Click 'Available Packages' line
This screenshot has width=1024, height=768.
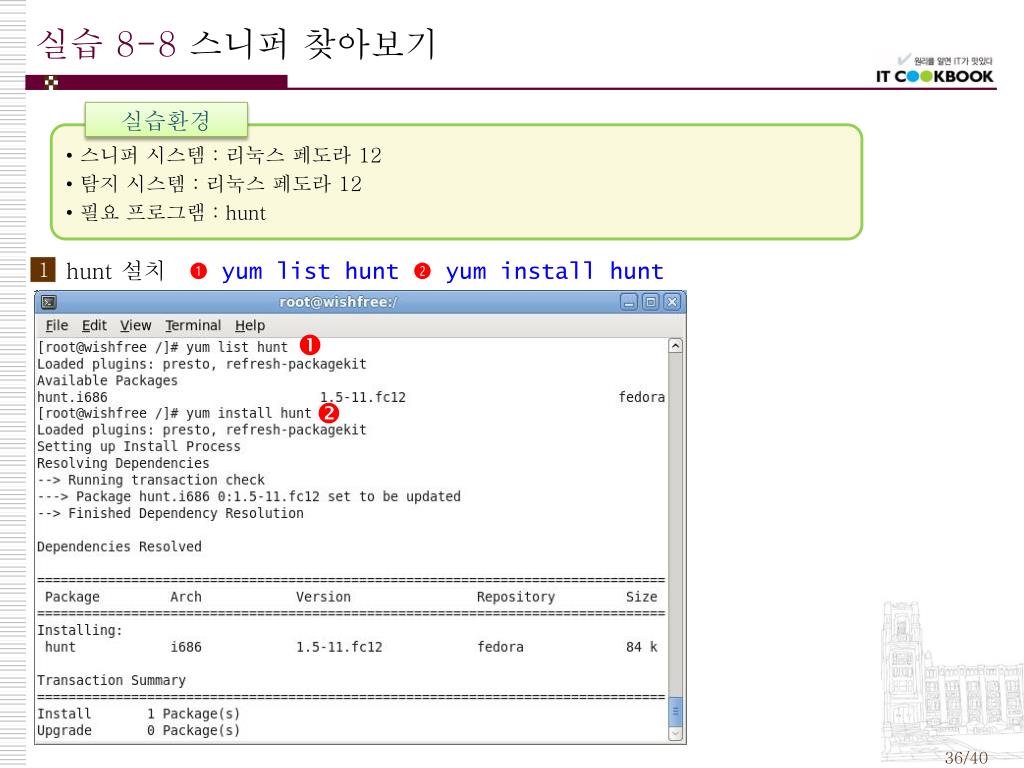(107, 380)
